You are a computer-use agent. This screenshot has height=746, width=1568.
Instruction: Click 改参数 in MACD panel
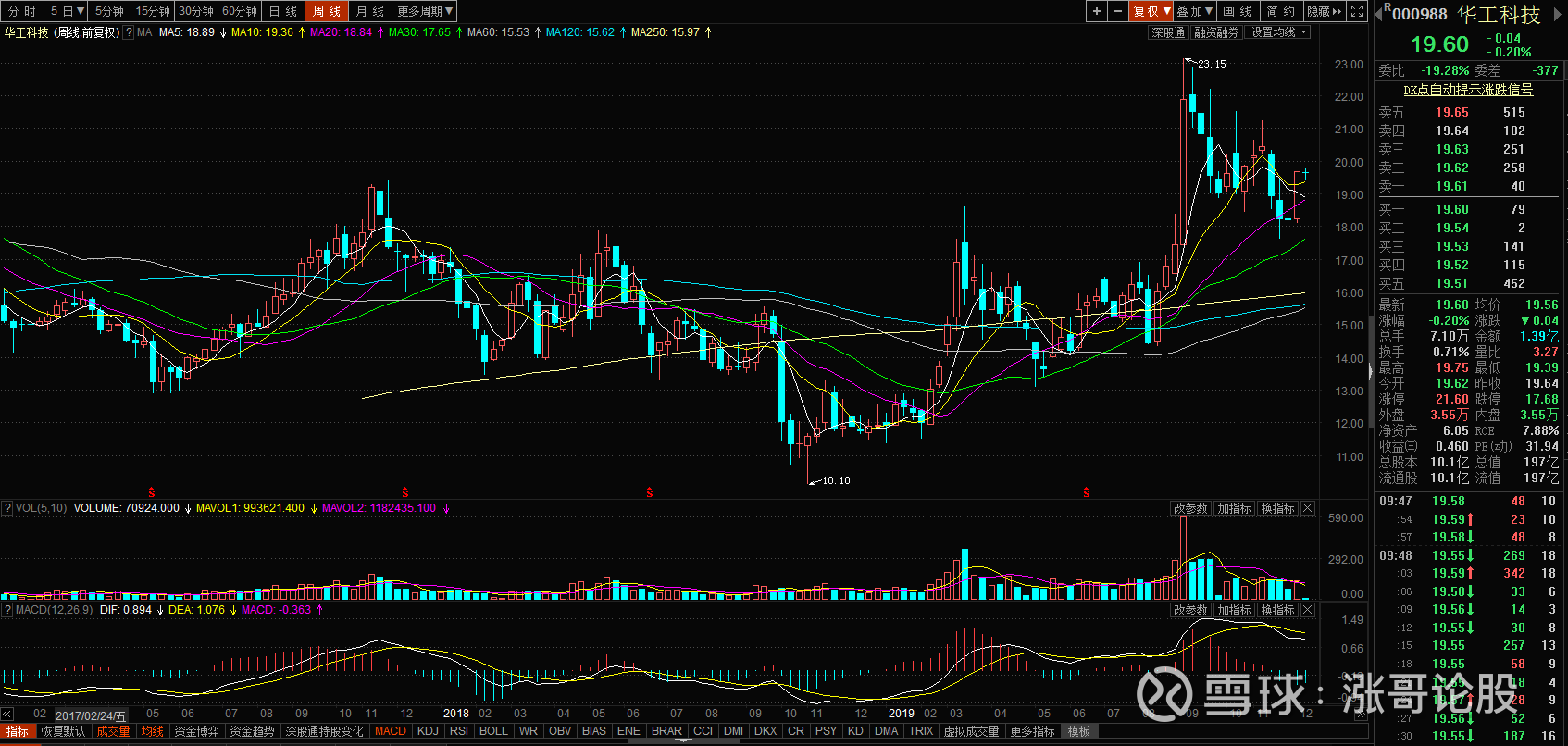[1190, 610]
